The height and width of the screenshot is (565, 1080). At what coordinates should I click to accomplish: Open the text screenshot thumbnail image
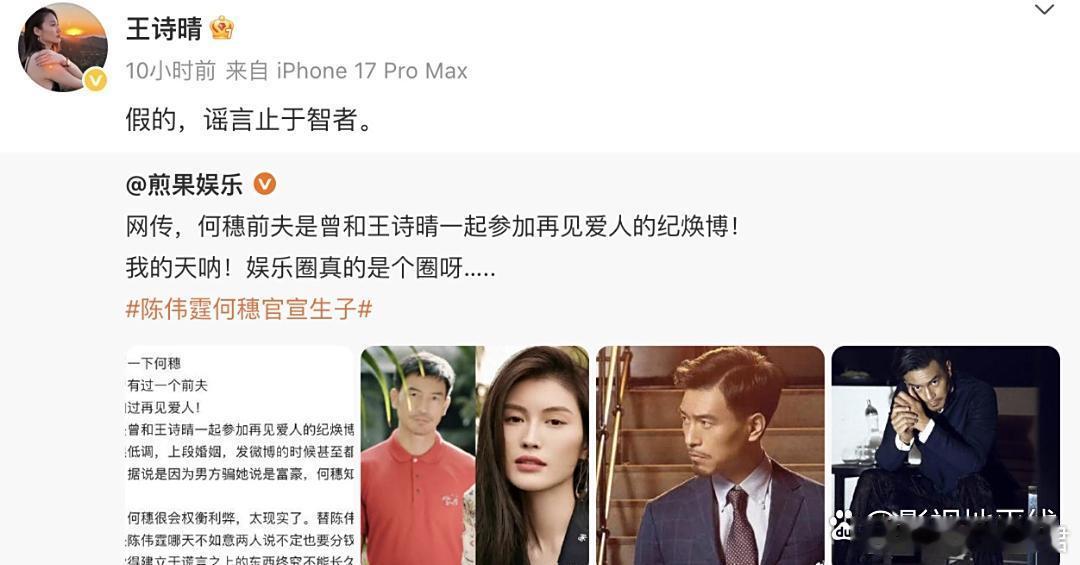click(240, 455)
